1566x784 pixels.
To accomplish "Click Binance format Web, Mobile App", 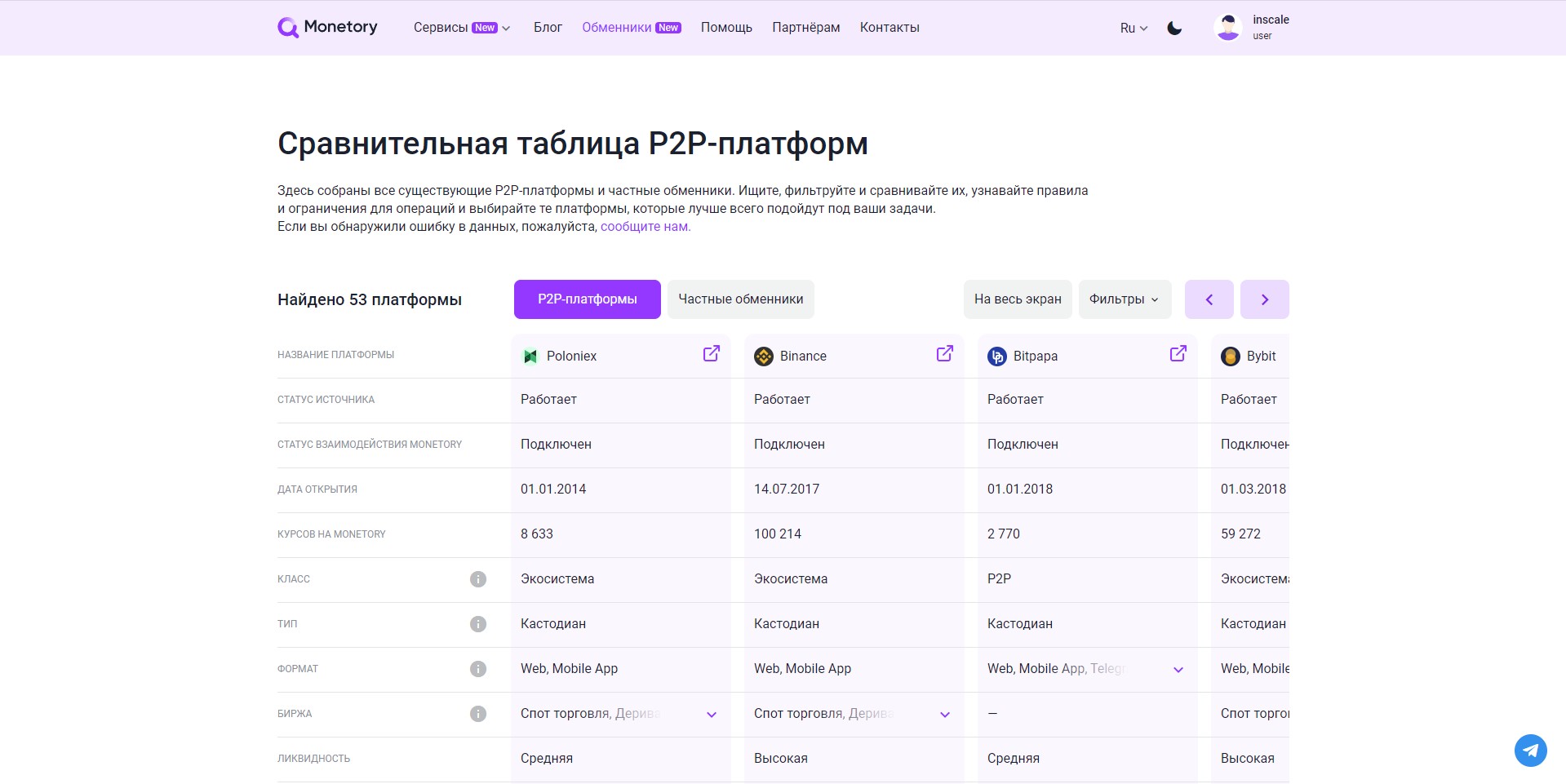I will [x=802, y=669].
